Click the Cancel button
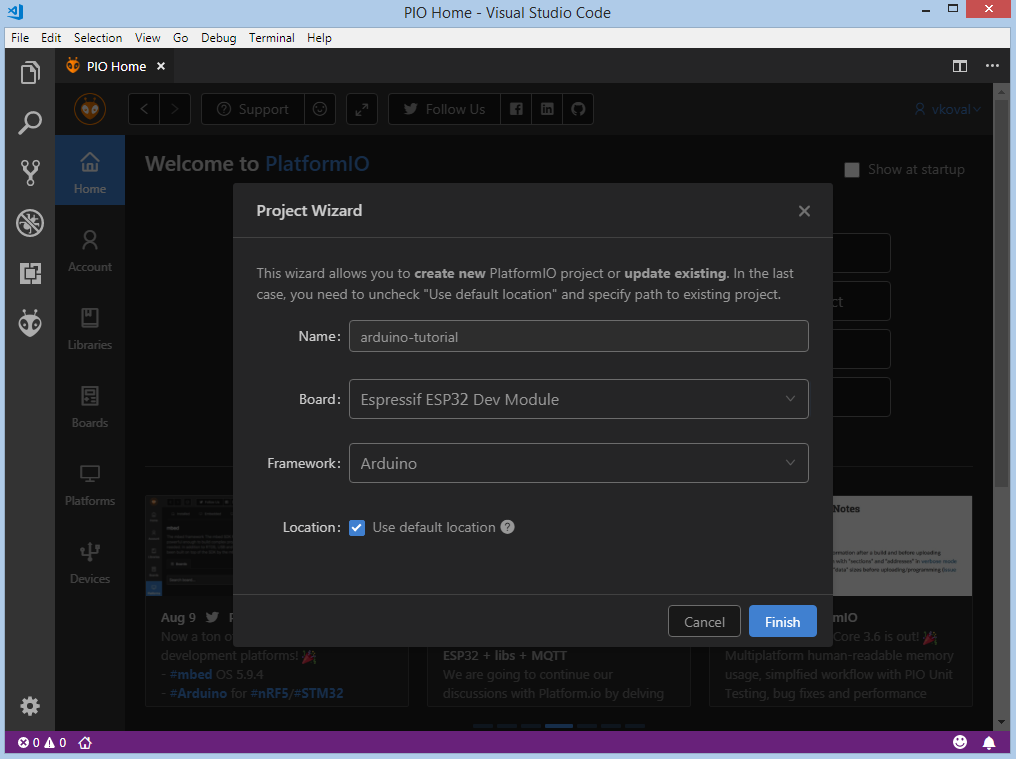 coord(704,622)
